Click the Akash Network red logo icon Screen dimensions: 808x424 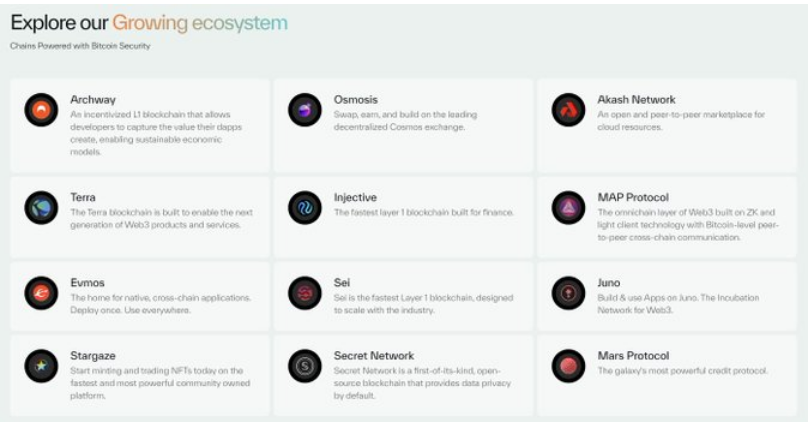(568, 110)
